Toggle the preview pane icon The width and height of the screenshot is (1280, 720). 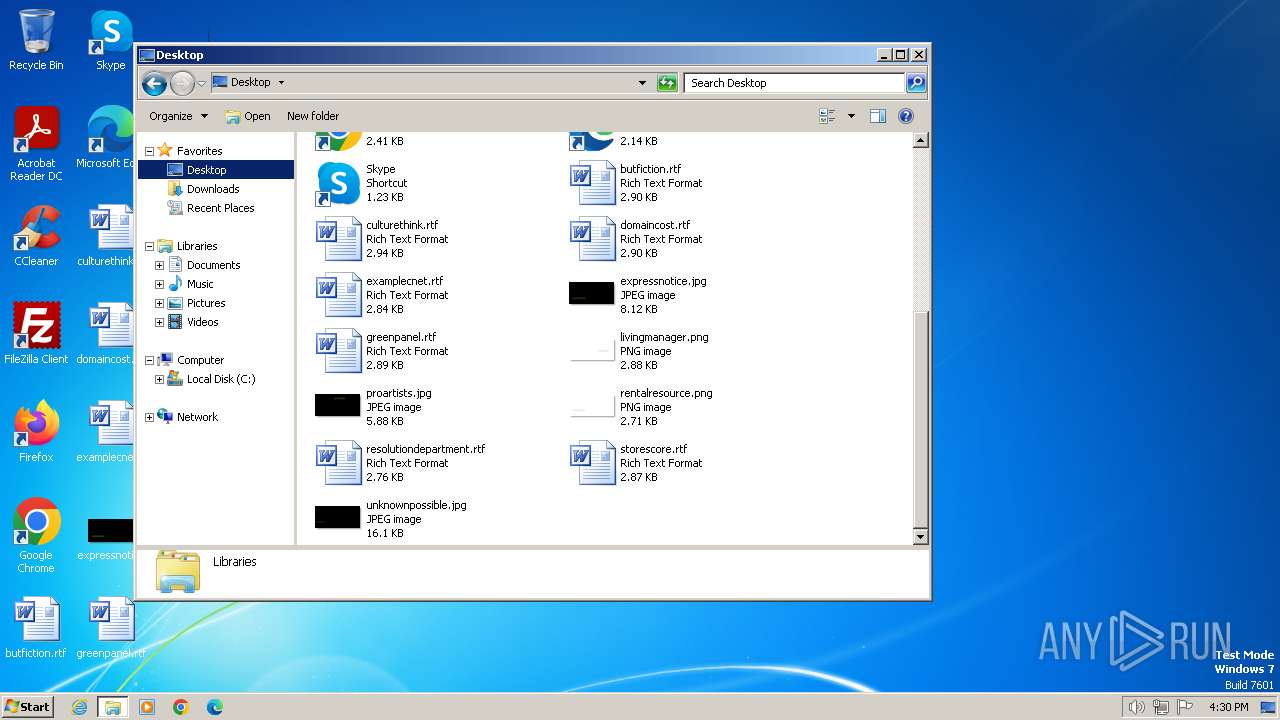click(877, 116)
